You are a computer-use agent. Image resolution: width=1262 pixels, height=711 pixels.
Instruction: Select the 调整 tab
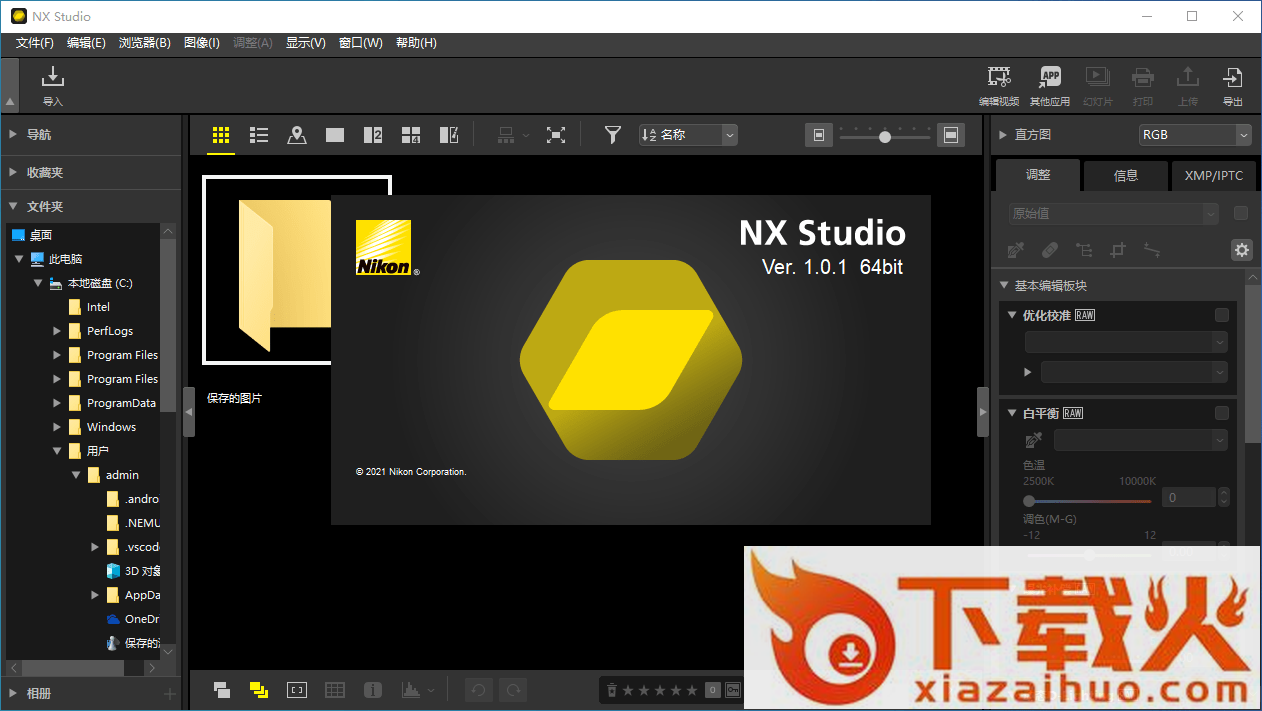pos(1038,174)
